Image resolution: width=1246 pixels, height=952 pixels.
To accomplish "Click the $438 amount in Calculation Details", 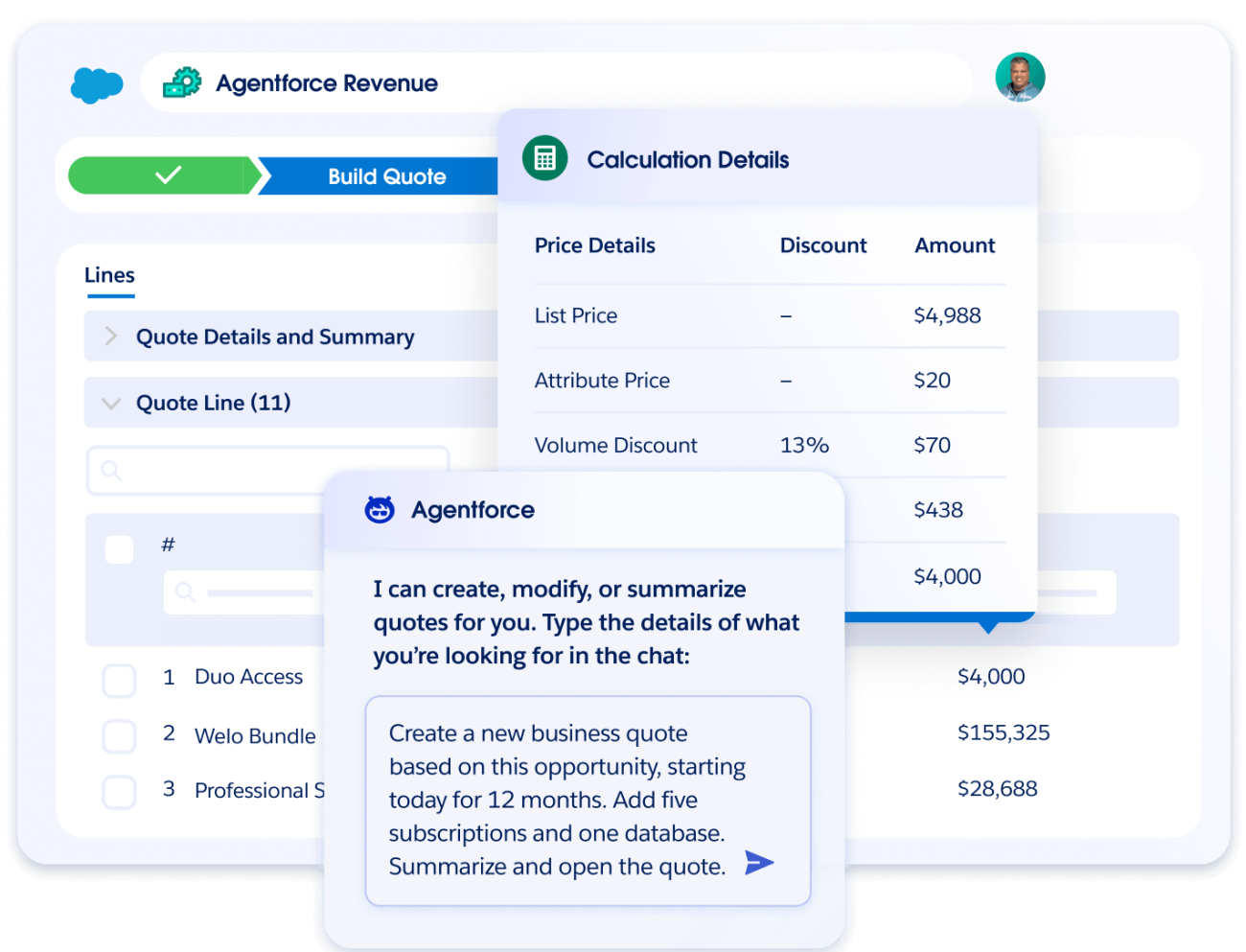I will (937, 510).
